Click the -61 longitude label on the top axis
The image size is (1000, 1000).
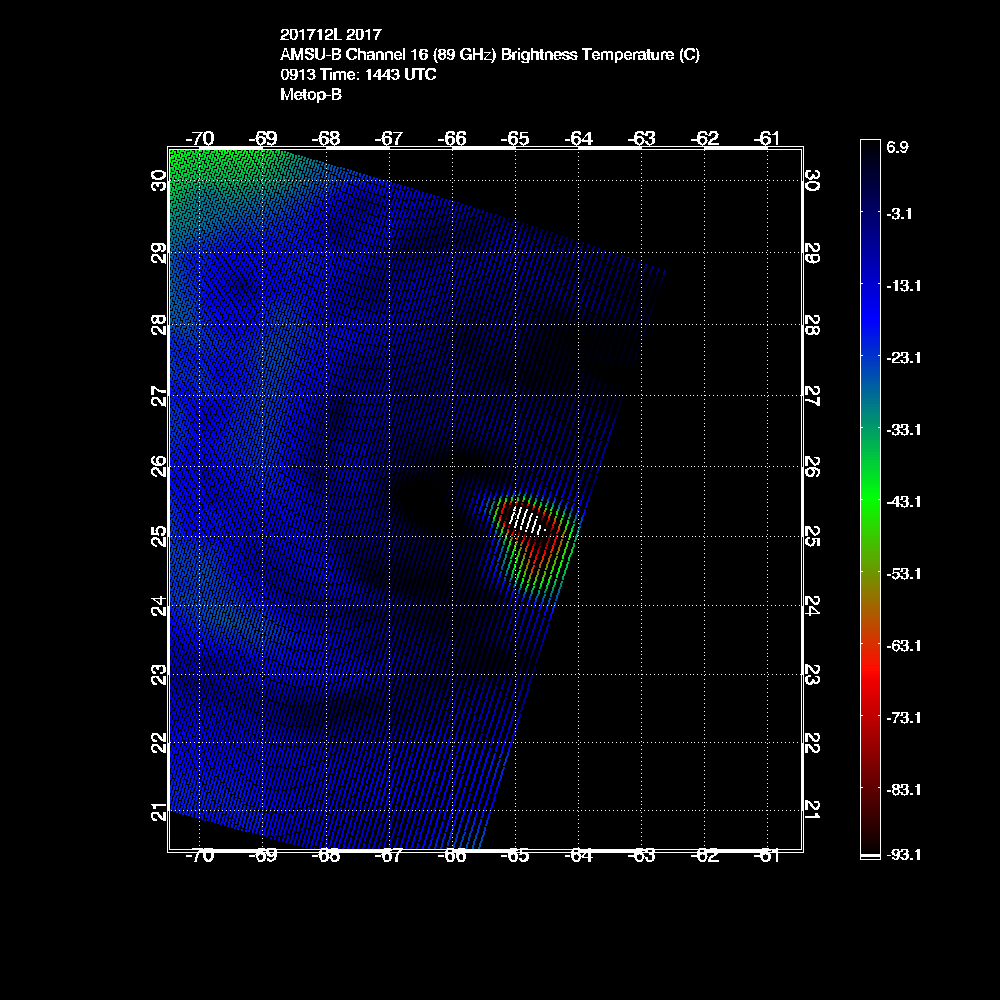click(767, 139)
